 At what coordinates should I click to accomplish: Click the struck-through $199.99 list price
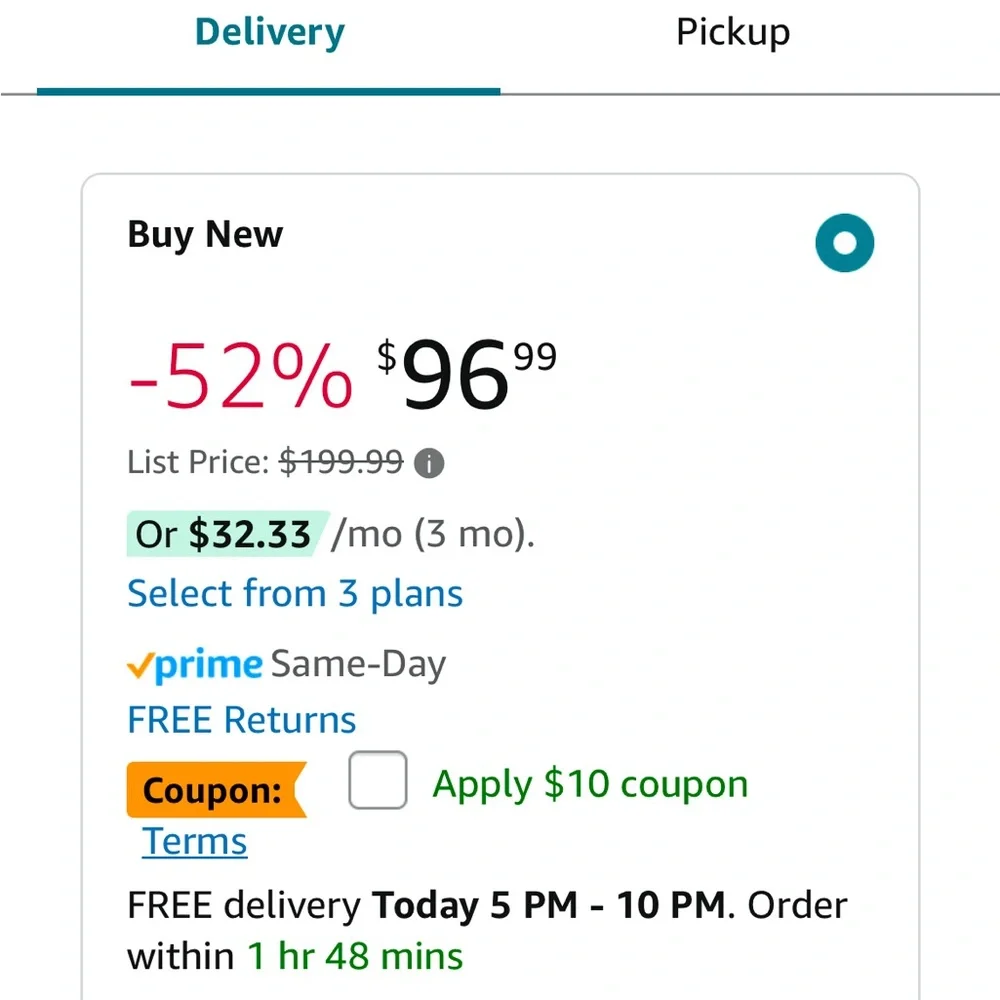coord(341,462)
